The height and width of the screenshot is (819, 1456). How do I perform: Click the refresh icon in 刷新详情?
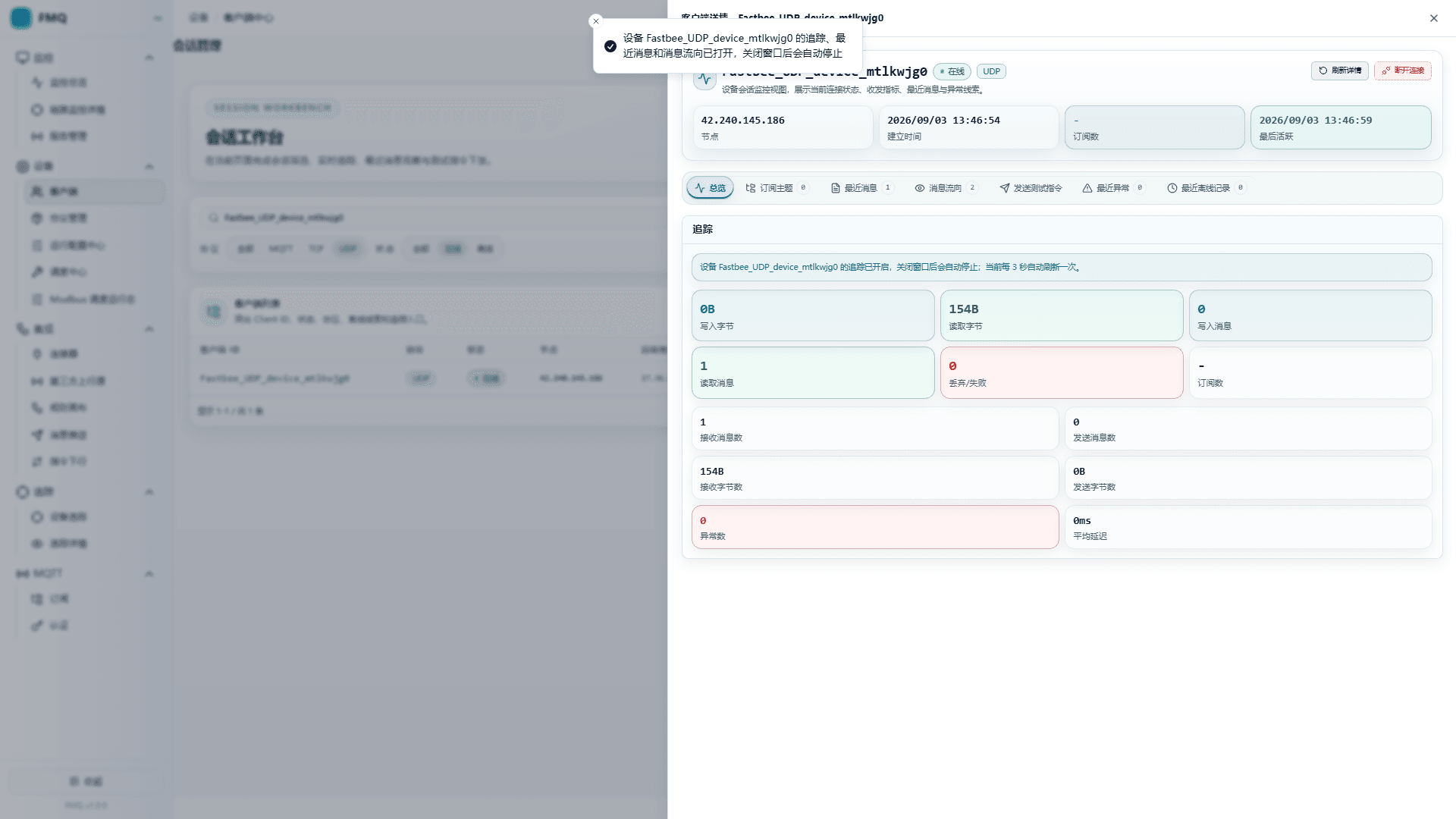point(1323,71)
